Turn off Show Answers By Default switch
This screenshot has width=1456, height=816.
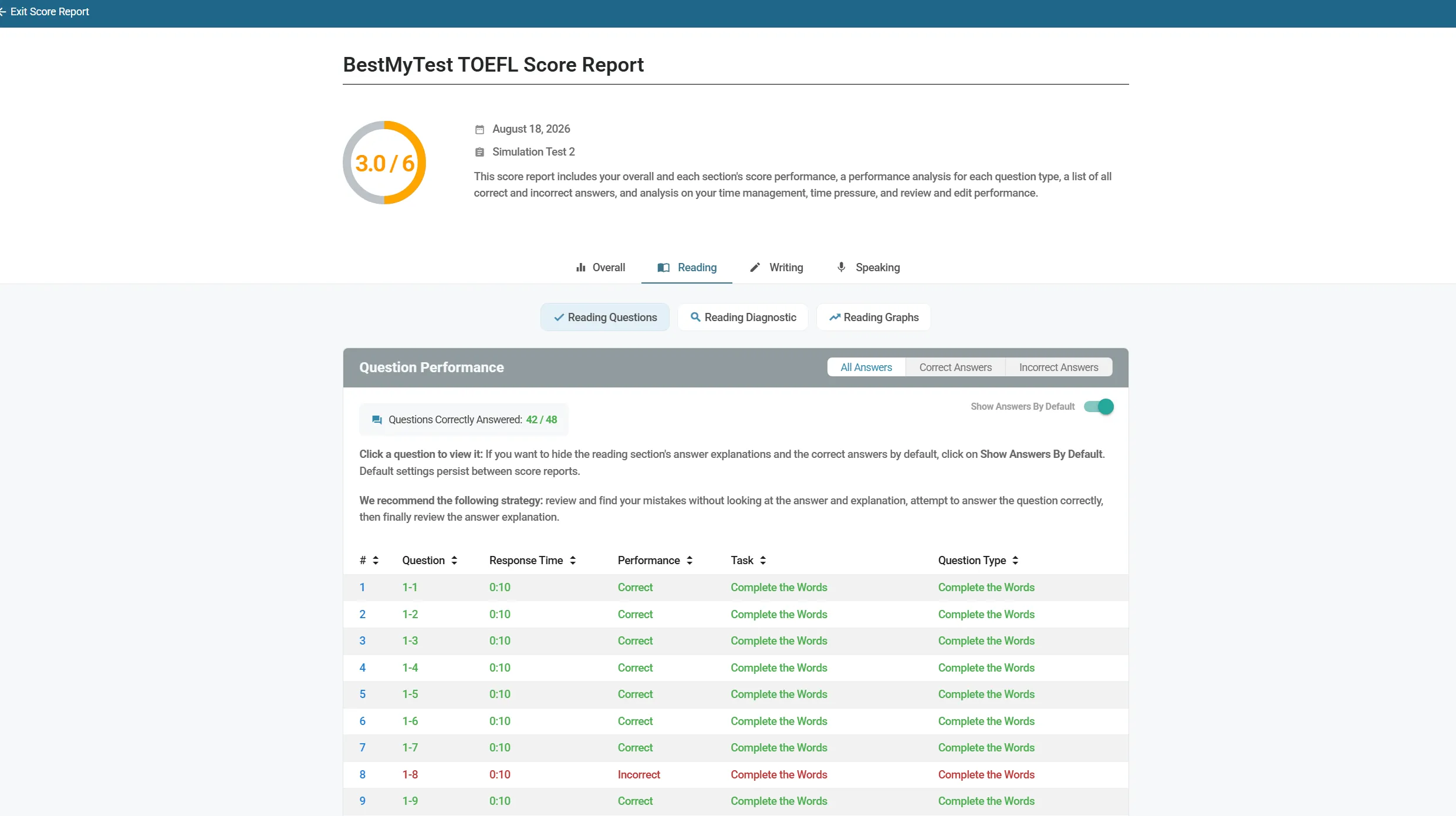coord(1099,407)
